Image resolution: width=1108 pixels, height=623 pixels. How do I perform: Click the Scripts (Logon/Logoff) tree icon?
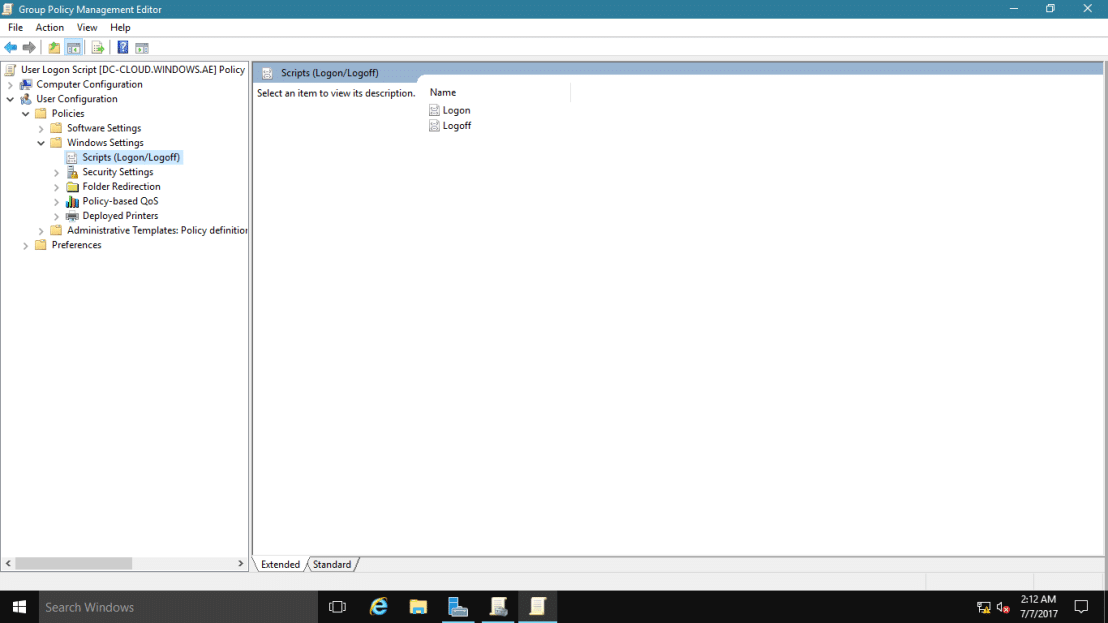72,158
